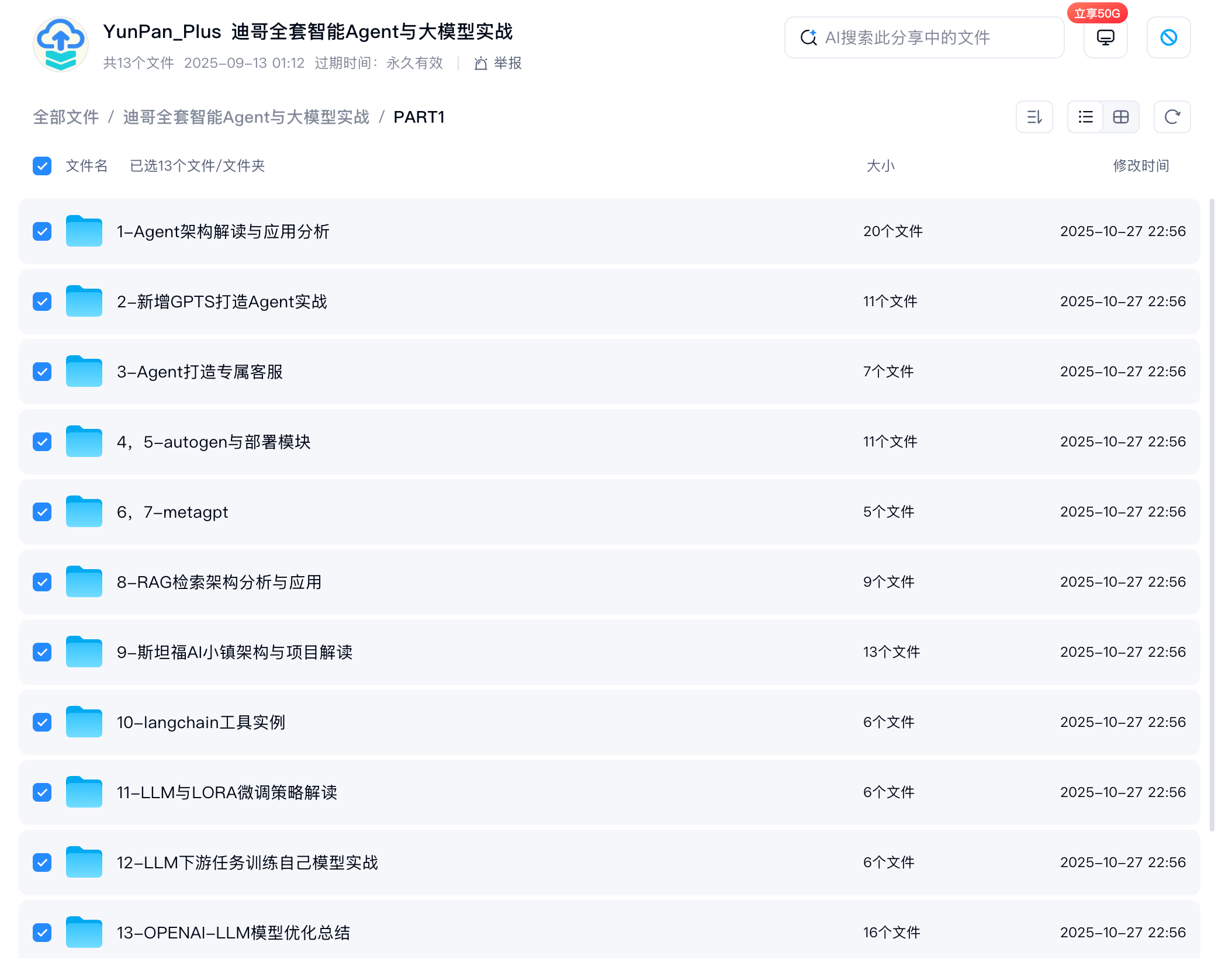Uncheck 10-langchain工具实例 checkbox
Screen dimensions: 1232x970
click(x=42, y=722)
